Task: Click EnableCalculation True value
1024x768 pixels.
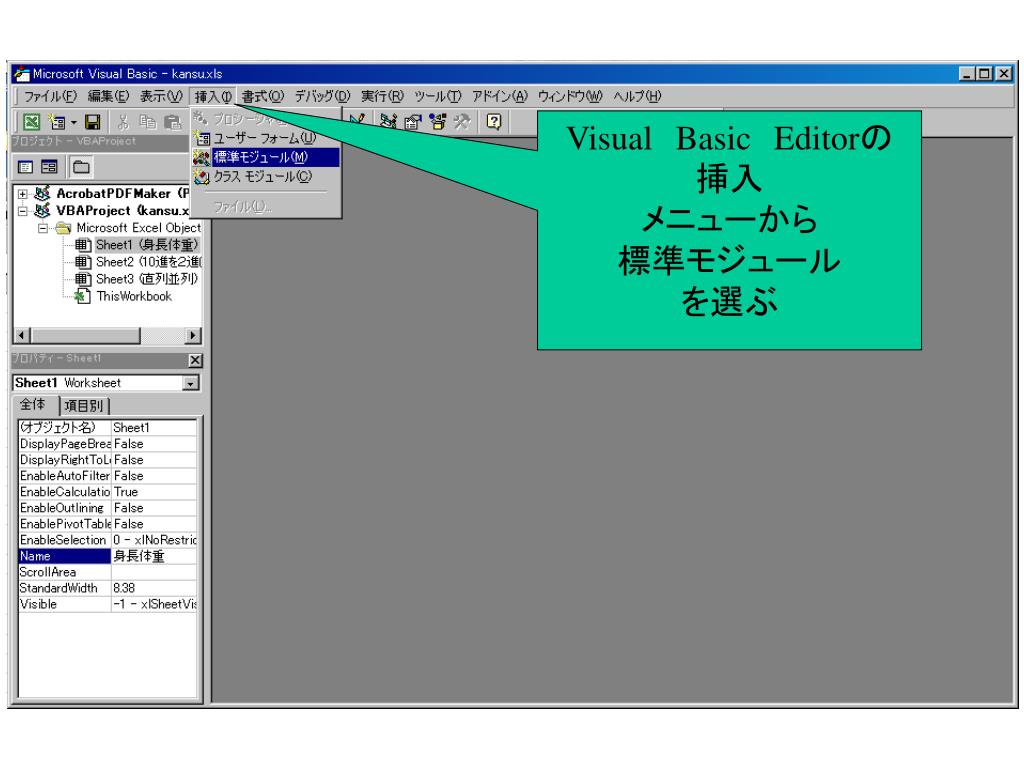Action: pyautogui.click(x=153, y=492)
